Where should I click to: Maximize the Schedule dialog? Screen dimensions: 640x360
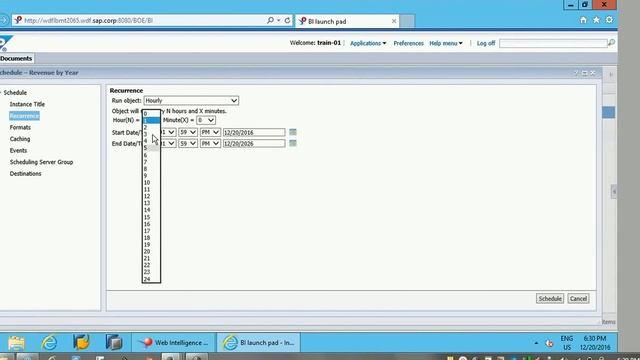[x=584, y=73]
